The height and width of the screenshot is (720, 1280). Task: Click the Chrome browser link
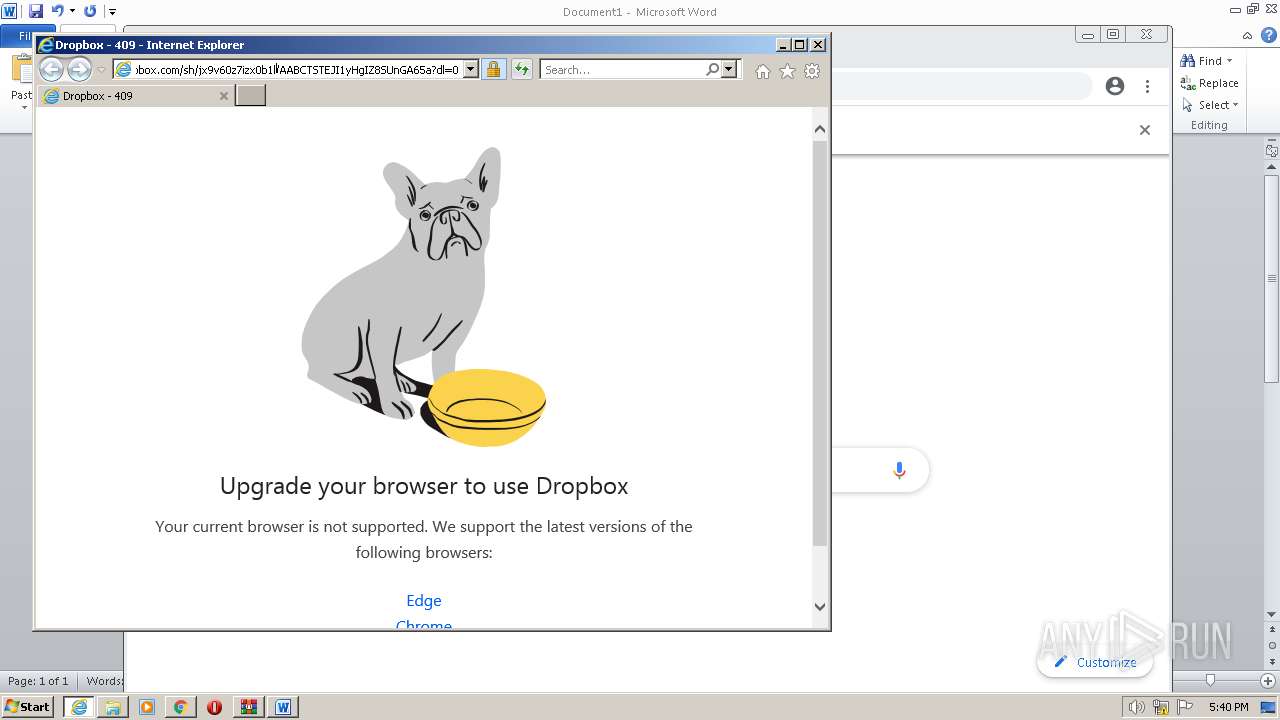click(424, 624)
